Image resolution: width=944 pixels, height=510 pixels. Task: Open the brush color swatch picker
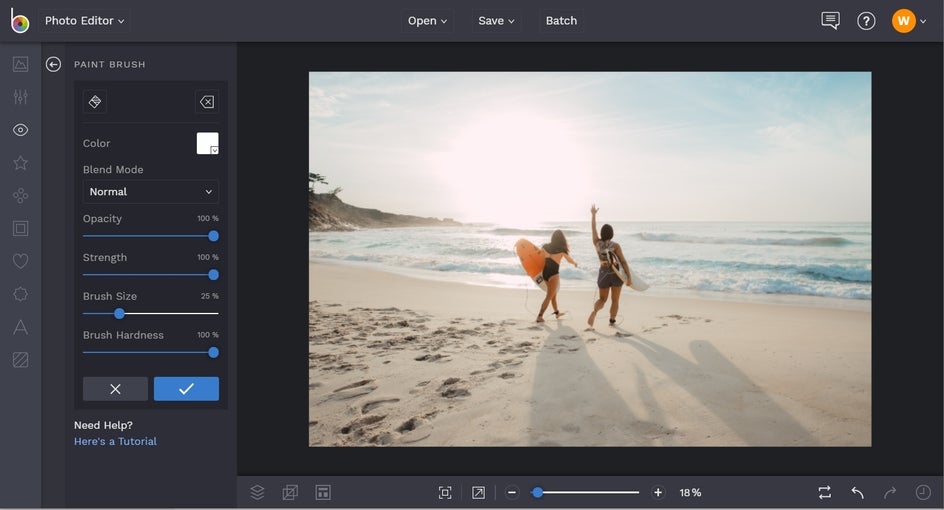(x=207, y=144)
